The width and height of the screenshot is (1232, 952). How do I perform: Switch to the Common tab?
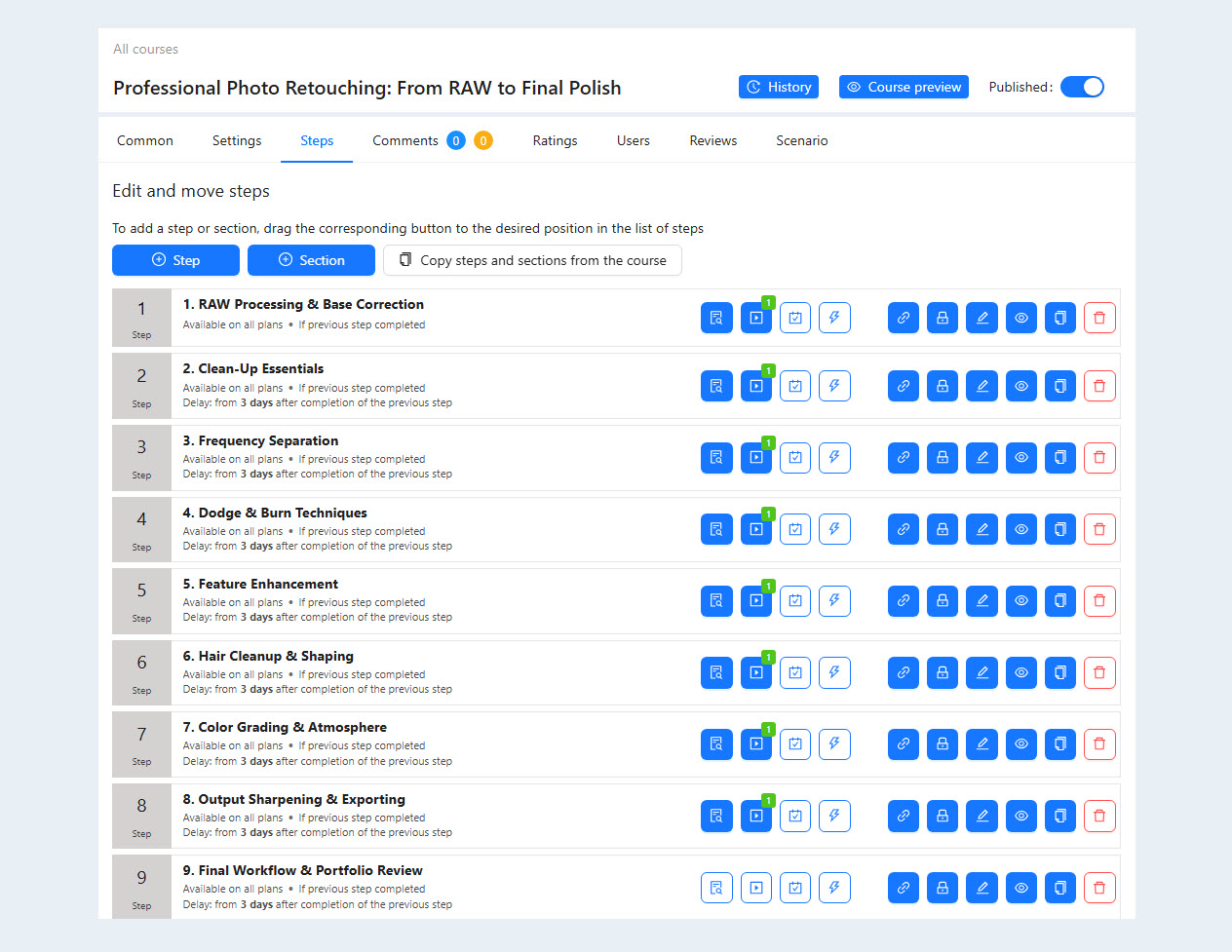tap(145, 140)
